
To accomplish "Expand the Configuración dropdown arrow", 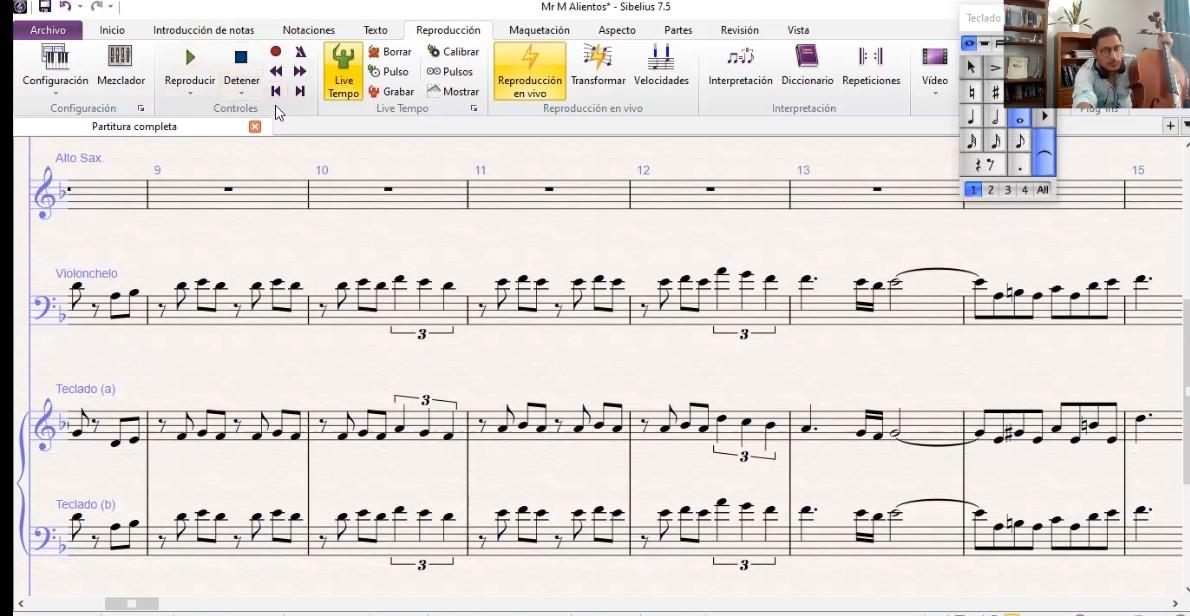I will click(55, 94).
